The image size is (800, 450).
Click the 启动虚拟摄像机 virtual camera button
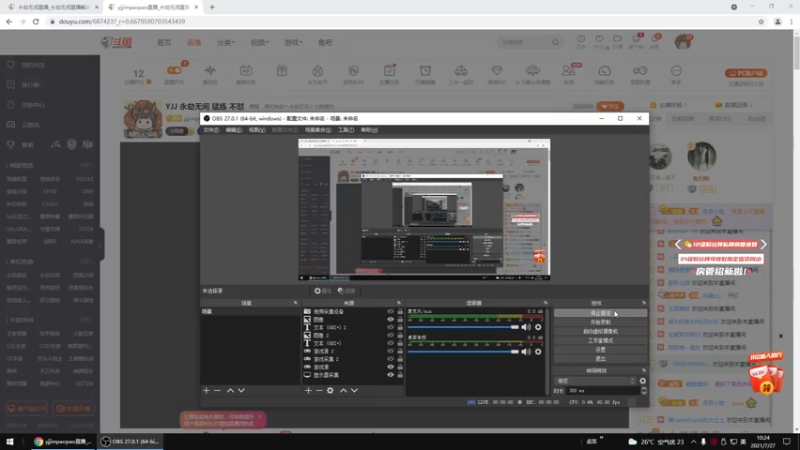point(601,332)
